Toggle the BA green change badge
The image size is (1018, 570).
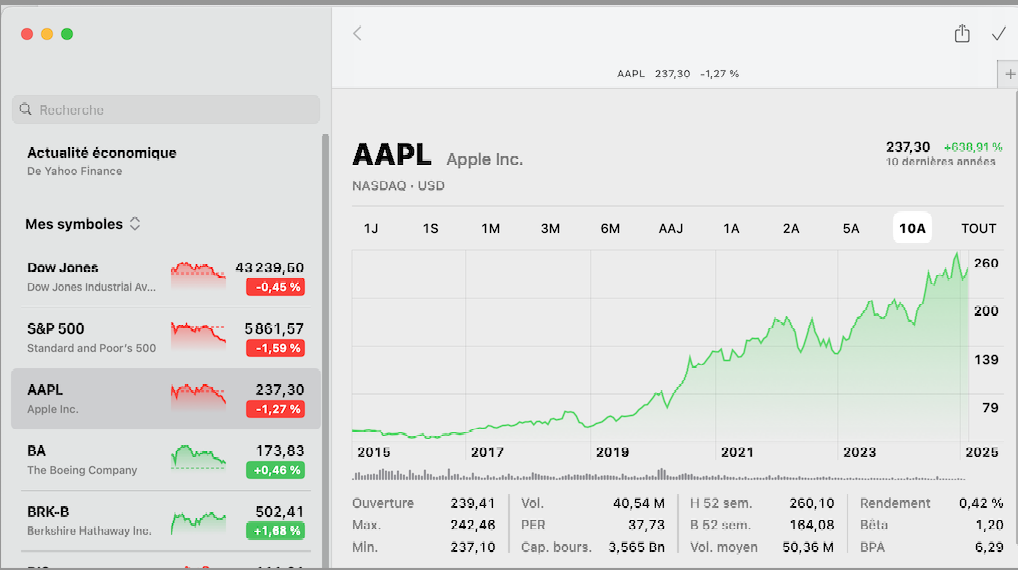[275, 470]
